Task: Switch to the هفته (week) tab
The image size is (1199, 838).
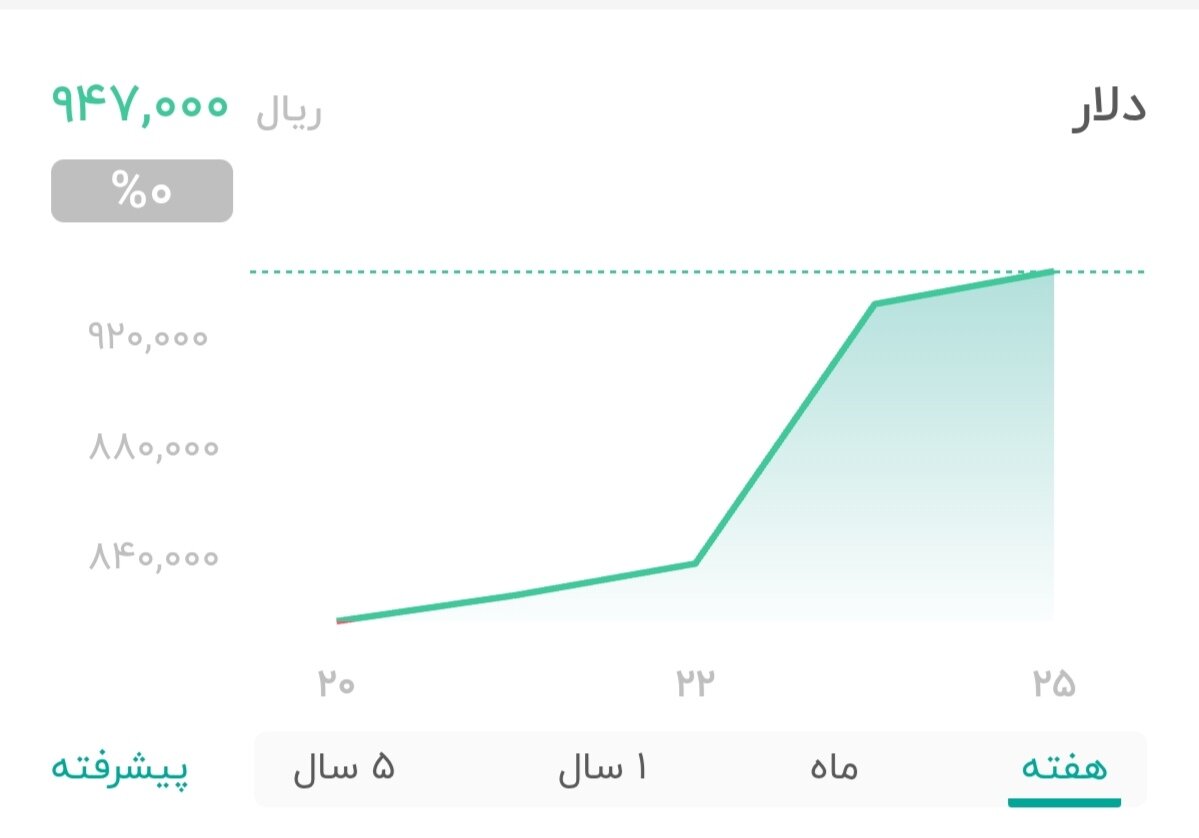Action: pyautogui.click(x=1064, y=768)
